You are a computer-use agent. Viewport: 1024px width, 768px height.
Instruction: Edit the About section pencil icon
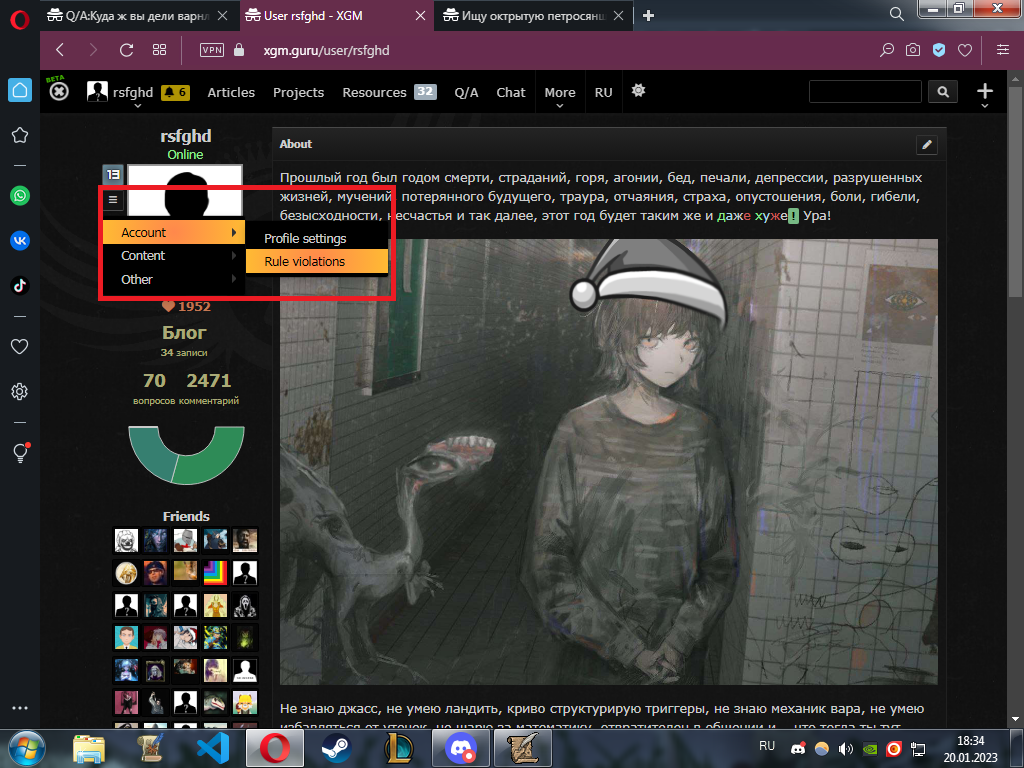click(927, 145)
